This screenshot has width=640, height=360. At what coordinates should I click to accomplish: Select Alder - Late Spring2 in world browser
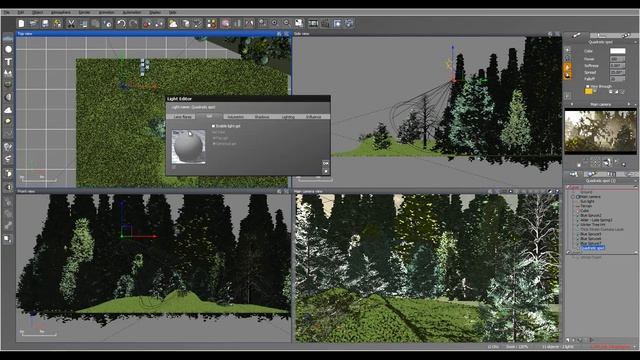(596, 220)
